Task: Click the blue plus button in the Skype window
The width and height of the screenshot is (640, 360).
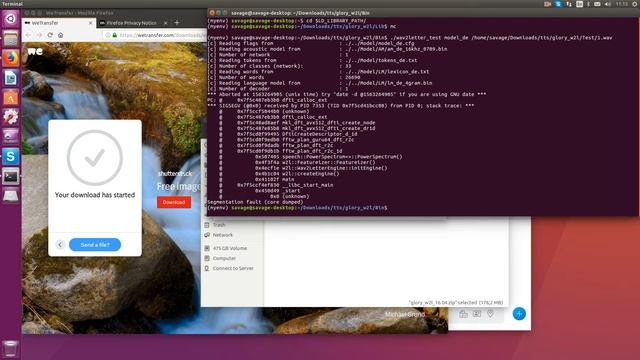Action: pyautogui.click(x=519, y=314)
